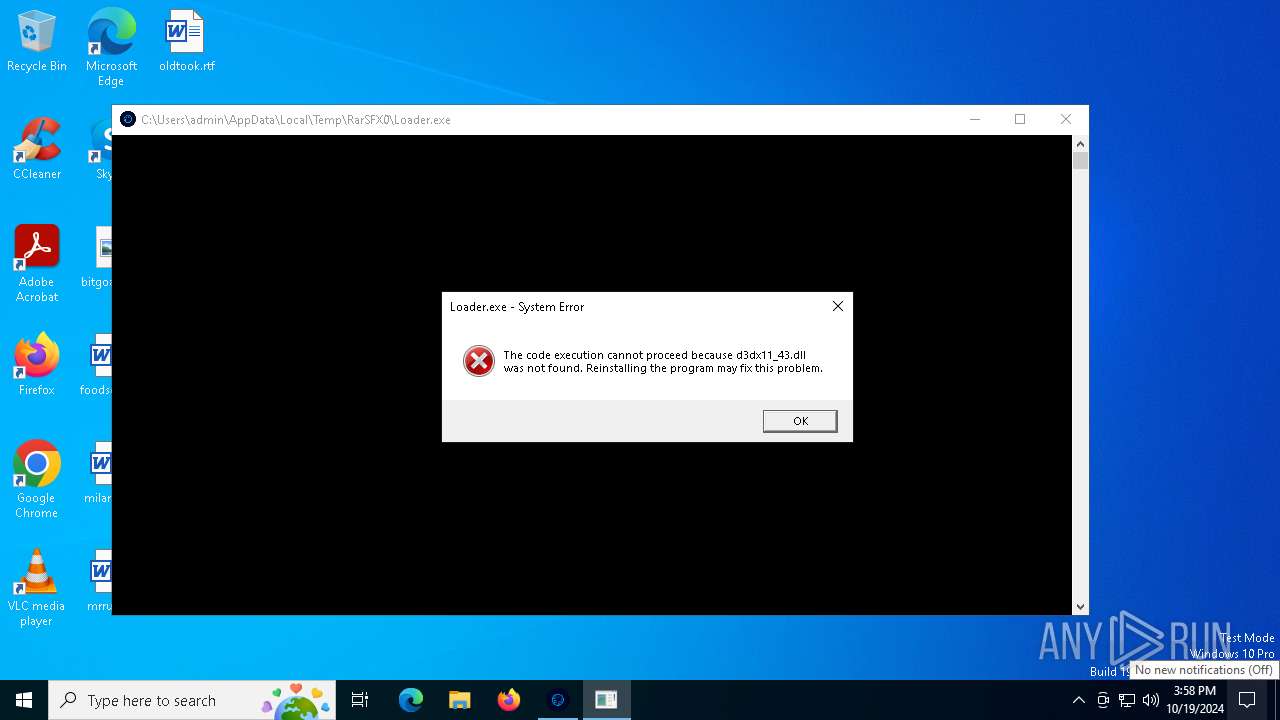The image size is (1280, 720).
Task: Launch Firefox from the desktop
Action: (37, 365)
